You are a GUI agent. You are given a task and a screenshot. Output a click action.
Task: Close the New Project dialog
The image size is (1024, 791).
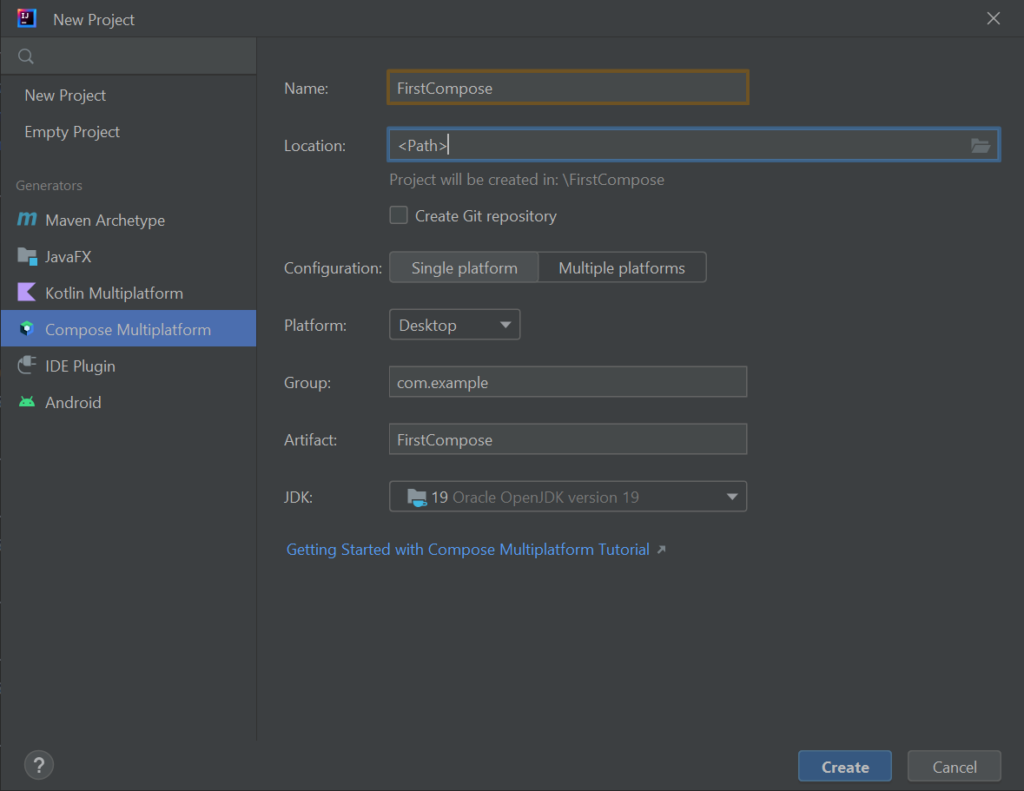[x=993, y=18]
